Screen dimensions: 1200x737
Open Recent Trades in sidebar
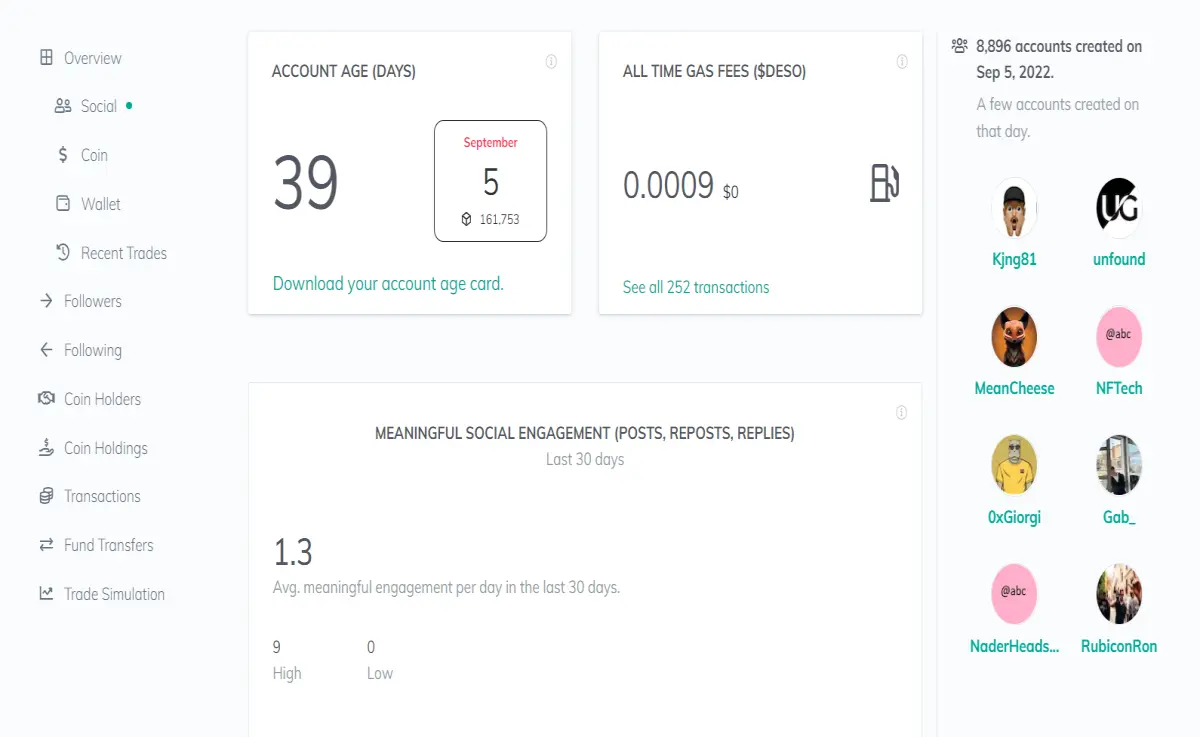pos(124,253)
